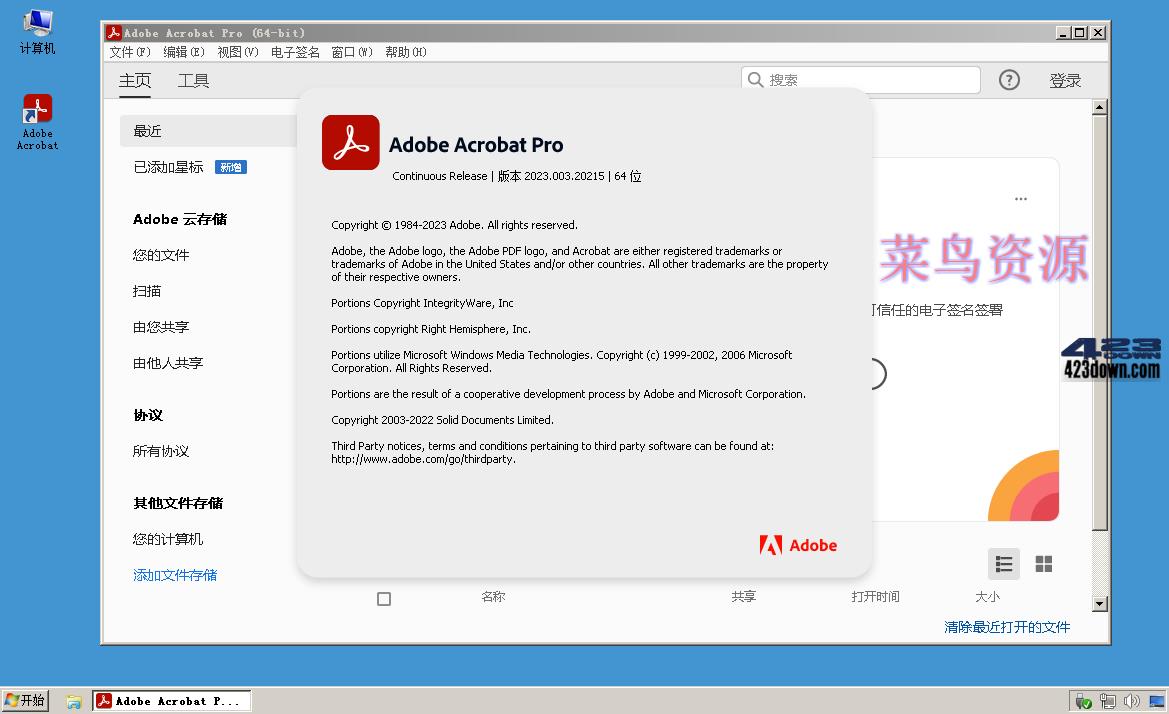Open the help question-mark icon
The image size is (1169, 714).
pyautogui.click(x=1009, y=79)
